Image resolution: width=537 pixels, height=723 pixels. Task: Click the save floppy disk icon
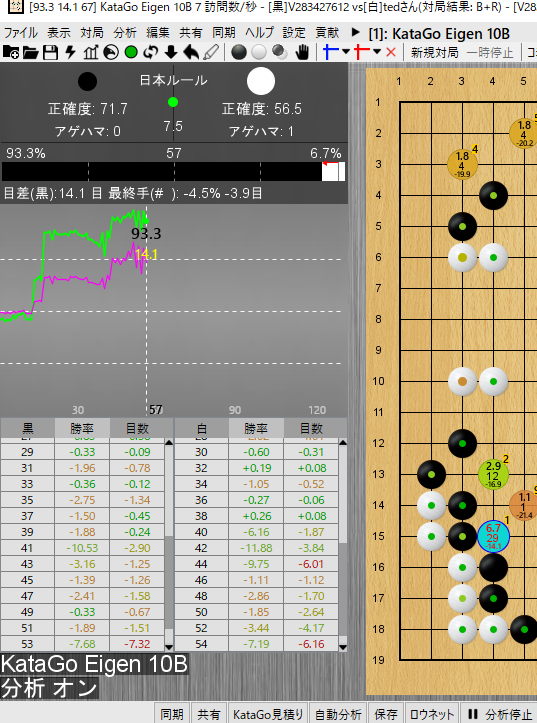(x=50, y=53)
